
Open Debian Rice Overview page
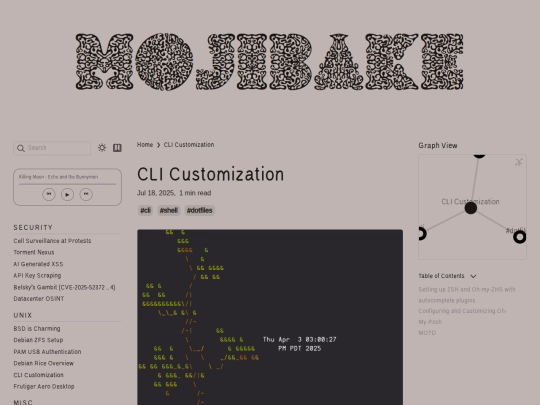(x=44, y=363)
